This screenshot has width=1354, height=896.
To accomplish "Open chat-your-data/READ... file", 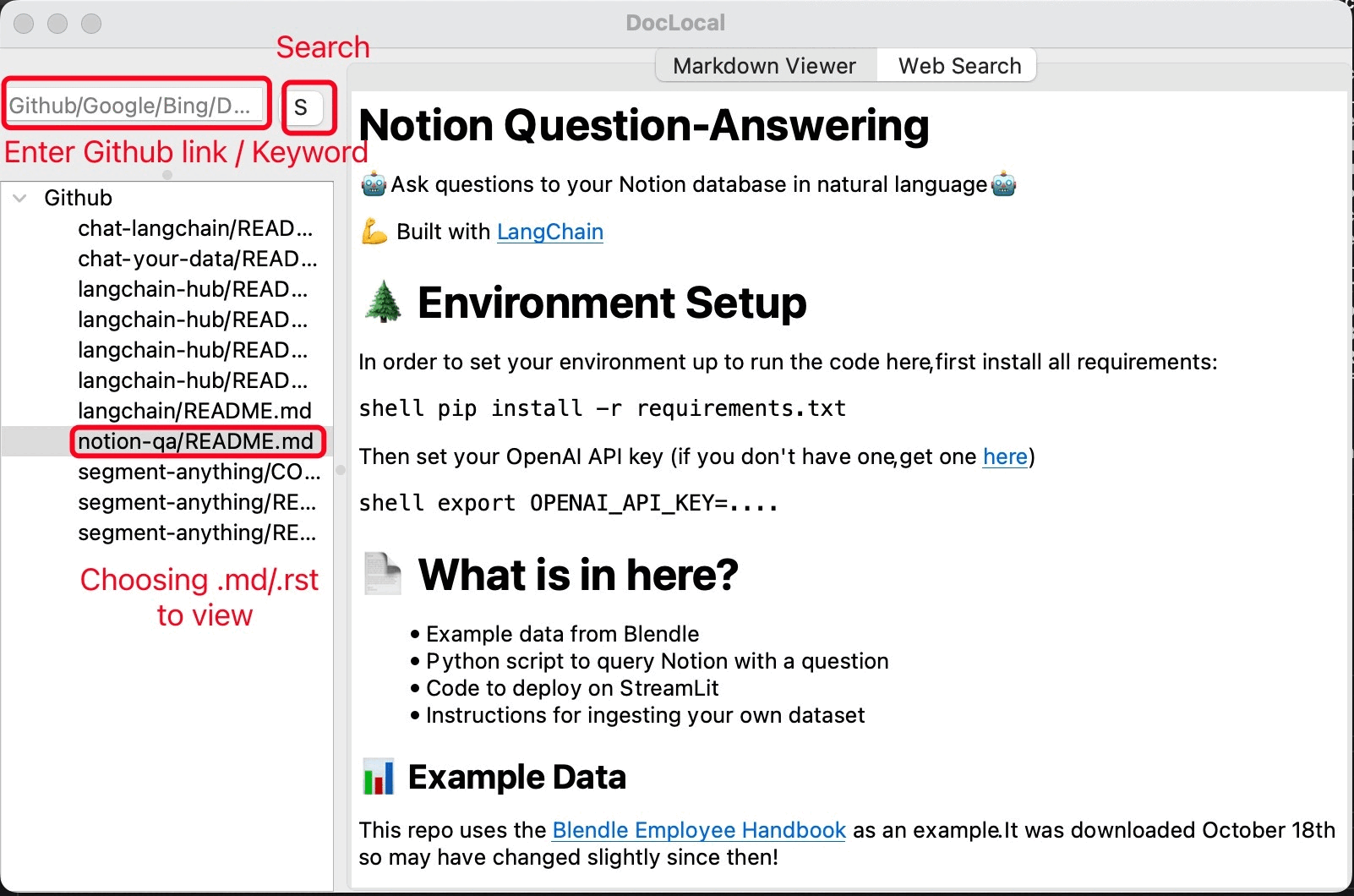I will pos(198,259).
